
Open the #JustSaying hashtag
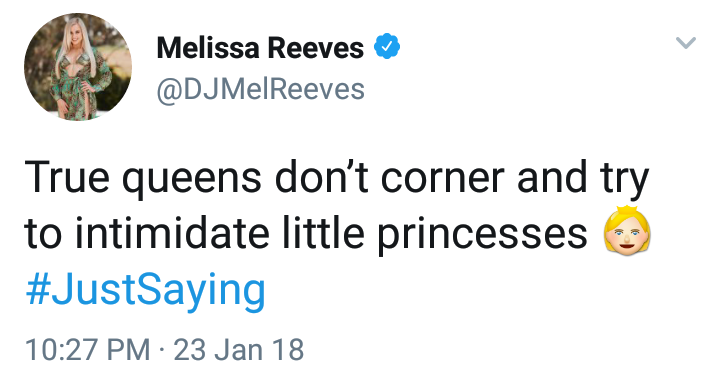pyautogui.click(x=146, y=291)
